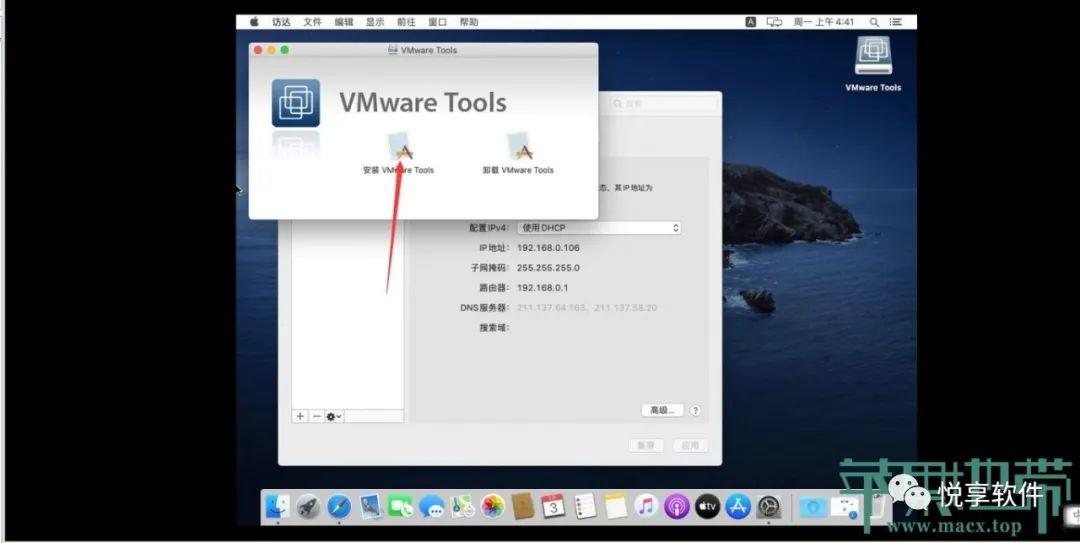Image resolution: width=1080 pixels, height=543 pixels.
Task: Open the display mirroring menu bar icon
Action: pos(774,22)
